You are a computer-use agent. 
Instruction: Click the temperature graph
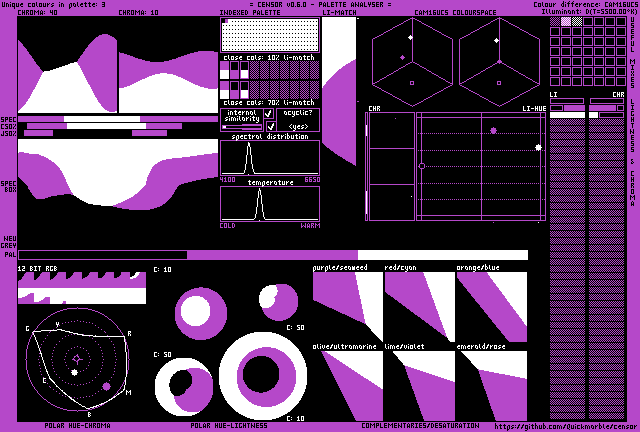(x=270, y=204)
